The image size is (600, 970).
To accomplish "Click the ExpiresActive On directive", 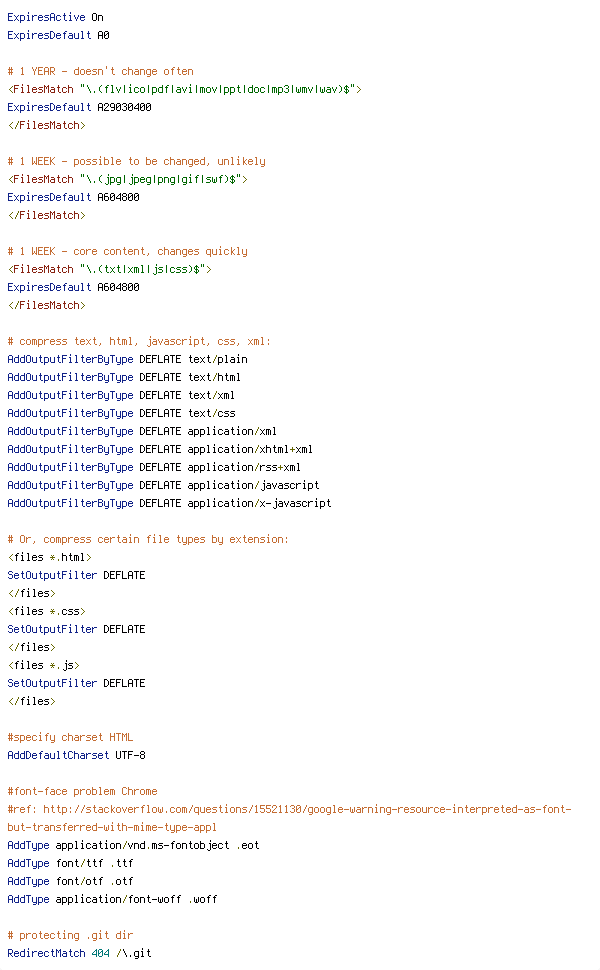I will click(x=56, y=17).
